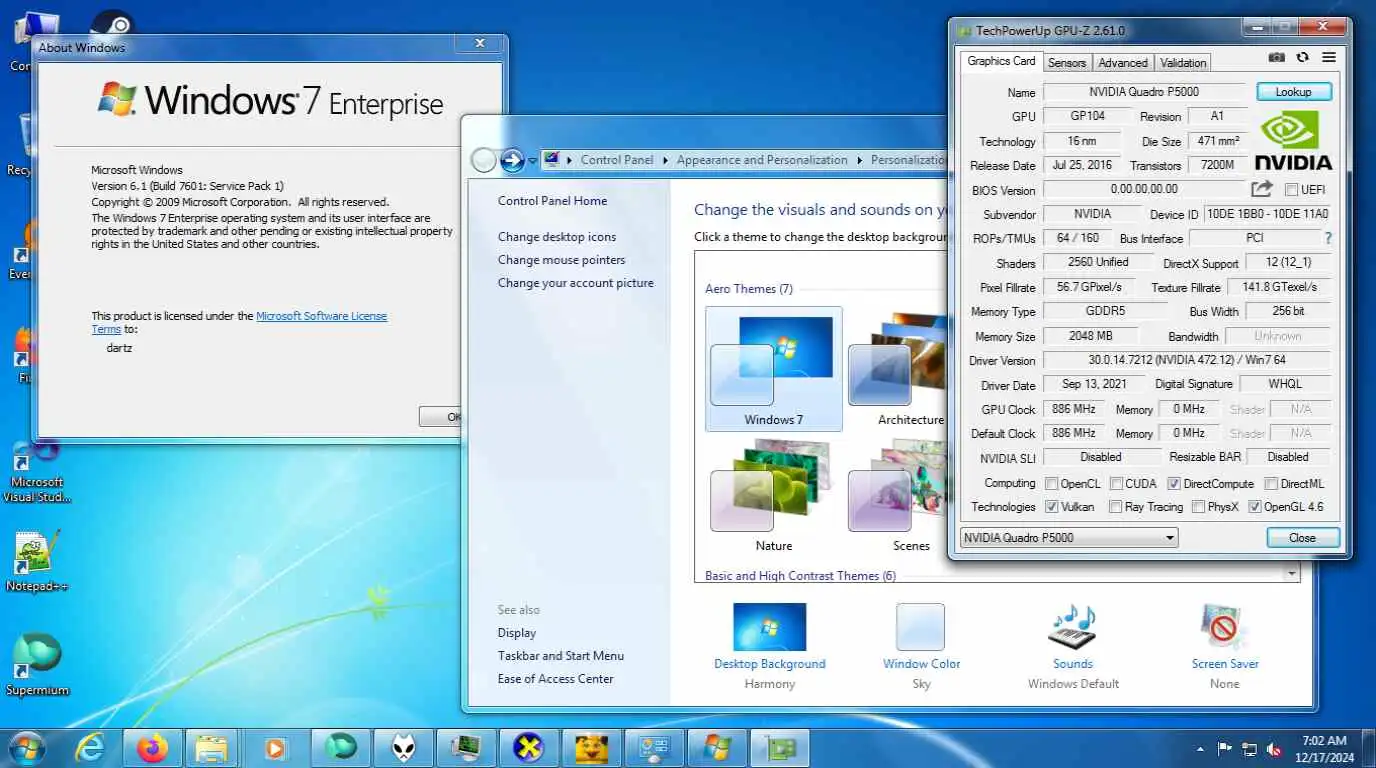
Task: Click the Close button in GPU-Z
Action: click(1302, 538)
